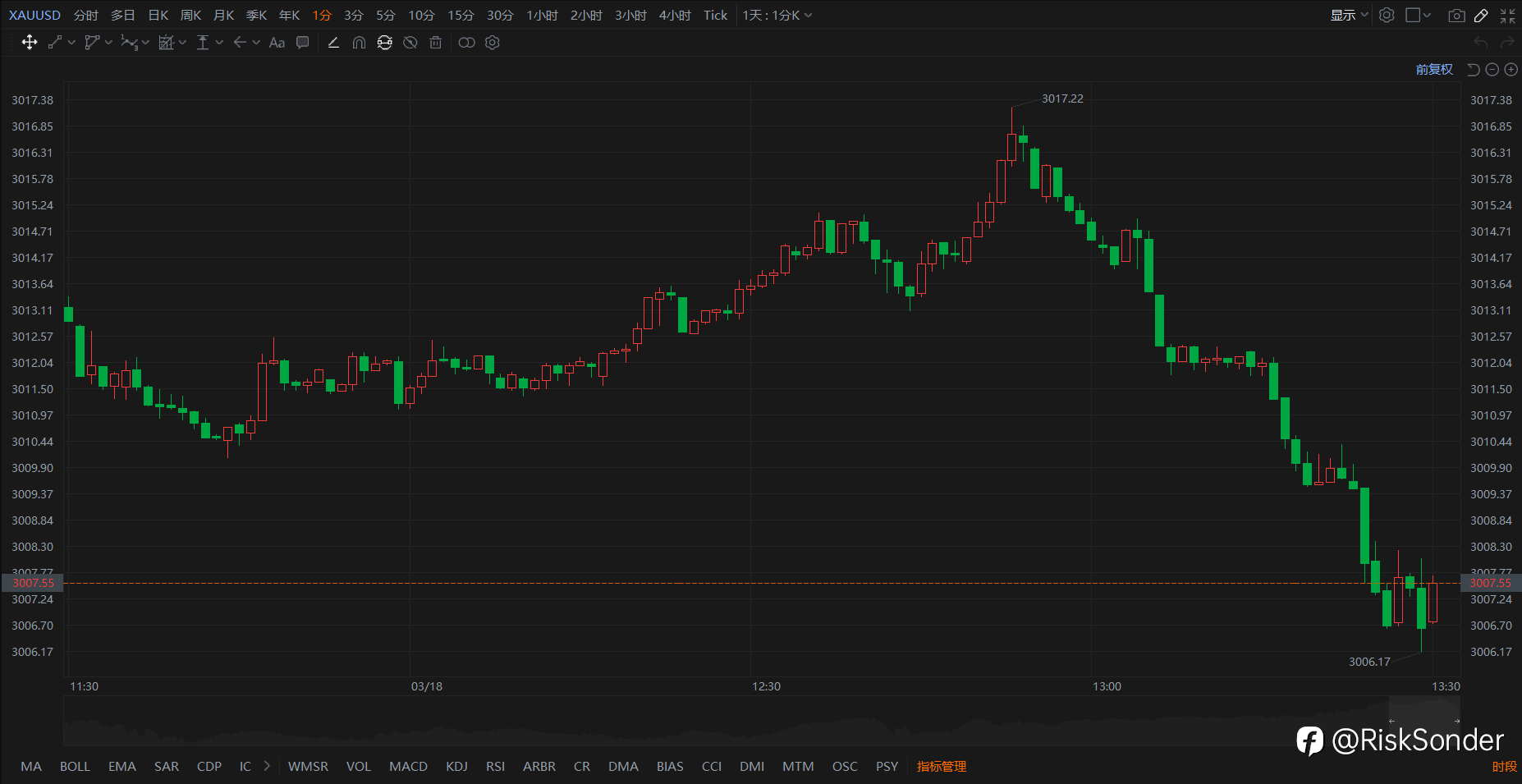The image size is (1522, 784).
Task: Expand the price marker tool dropdown arrow
Action: click(219, 43)
